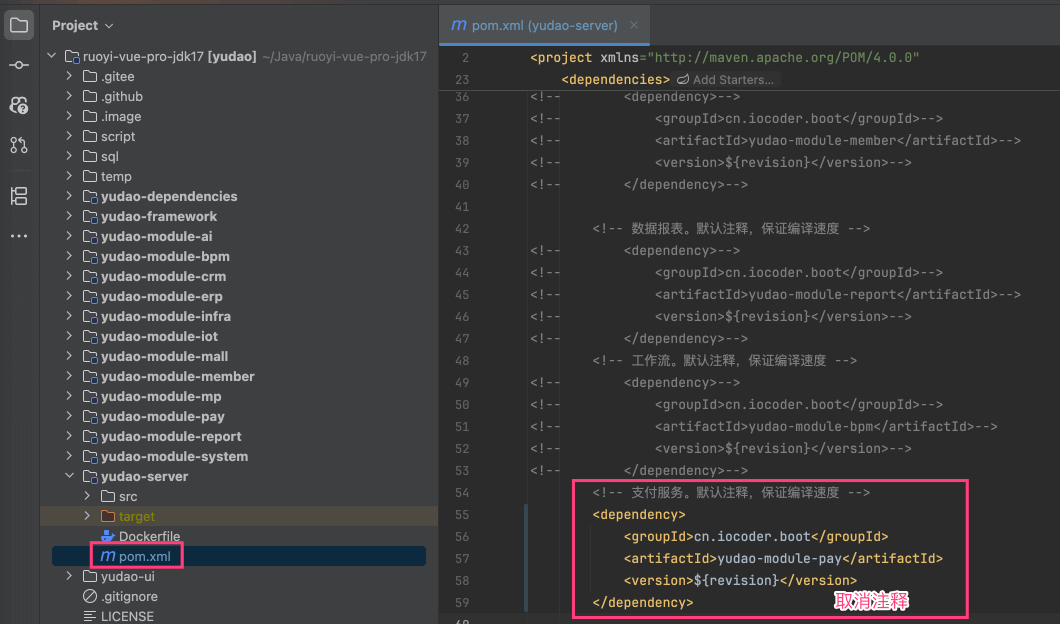Expand the yudao-ui folder
This screenshot has height=624, width=1060.
[x=69, y=576]
